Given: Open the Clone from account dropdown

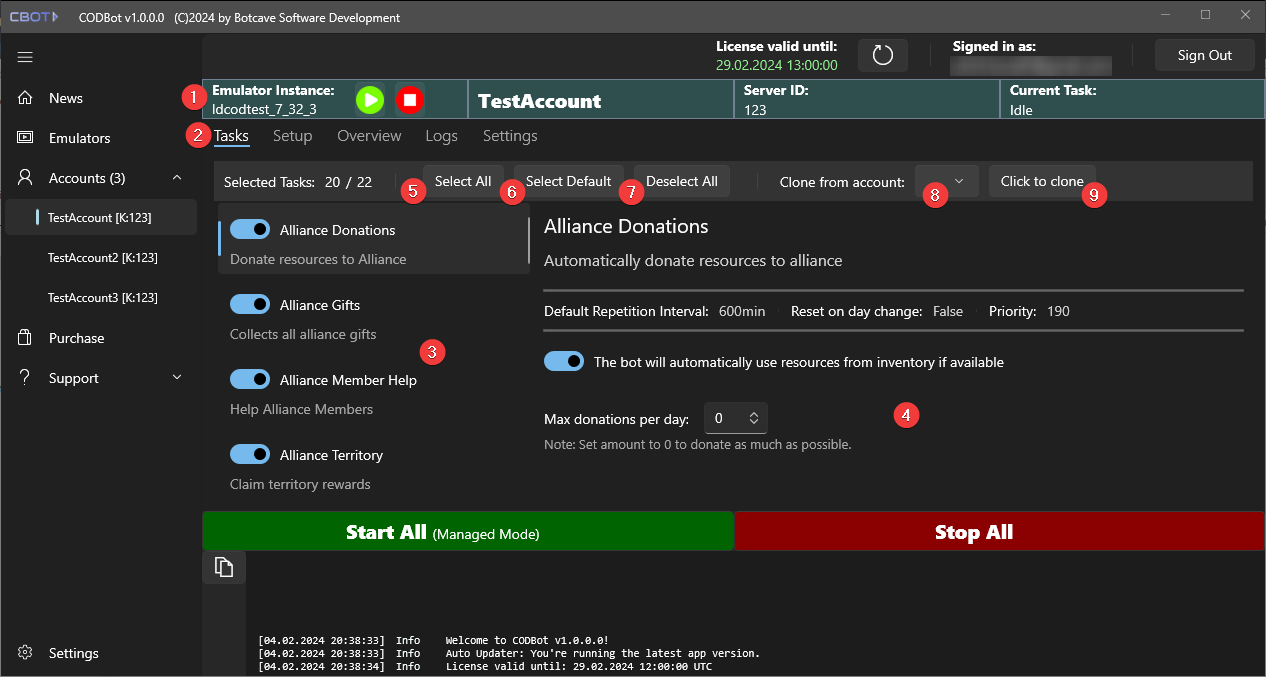Looking at the screenshot, I should click(946, 181).
